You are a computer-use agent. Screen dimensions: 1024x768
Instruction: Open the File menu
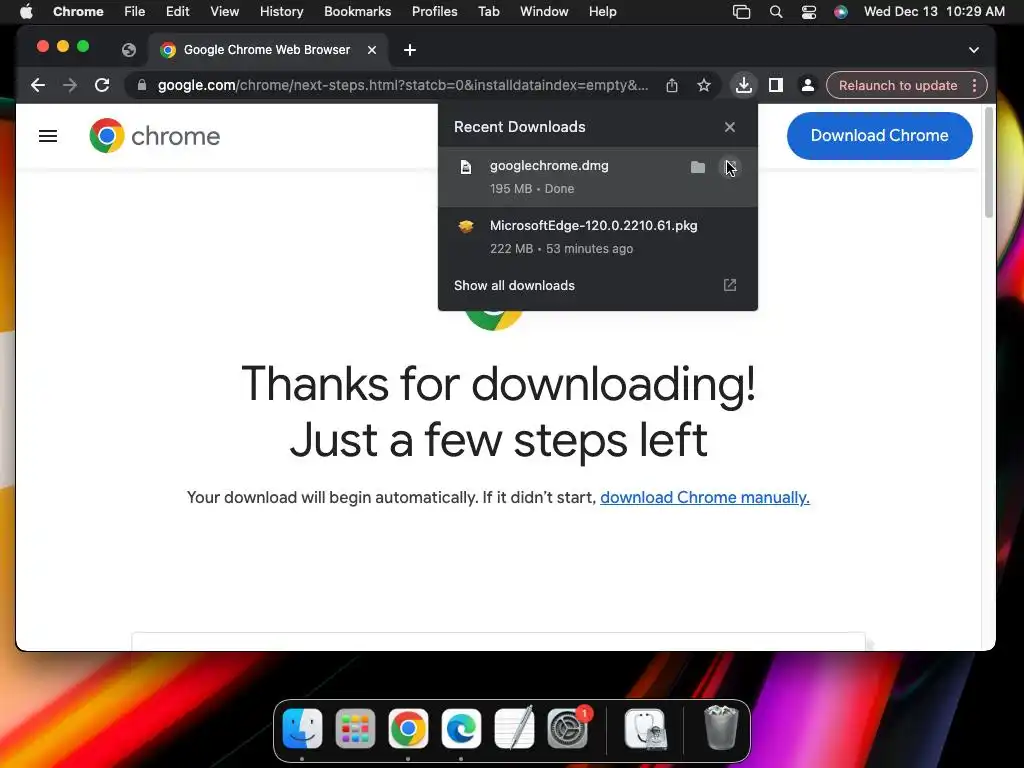click(x=135, y=12)
